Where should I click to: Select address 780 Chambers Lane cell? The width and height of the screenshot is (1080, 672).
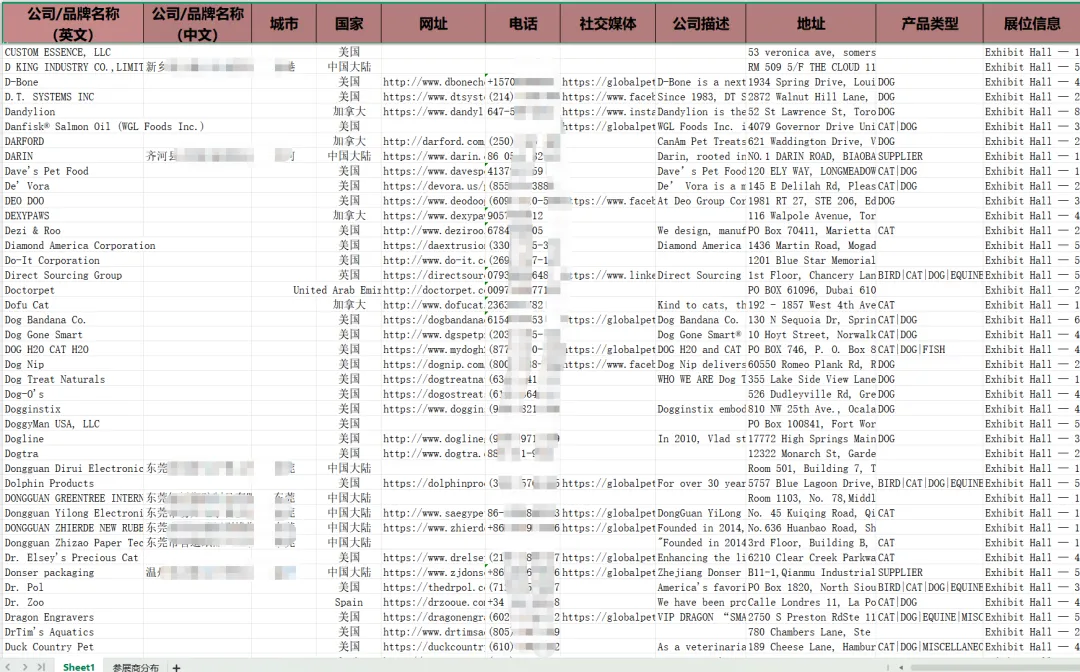[811, 632]
